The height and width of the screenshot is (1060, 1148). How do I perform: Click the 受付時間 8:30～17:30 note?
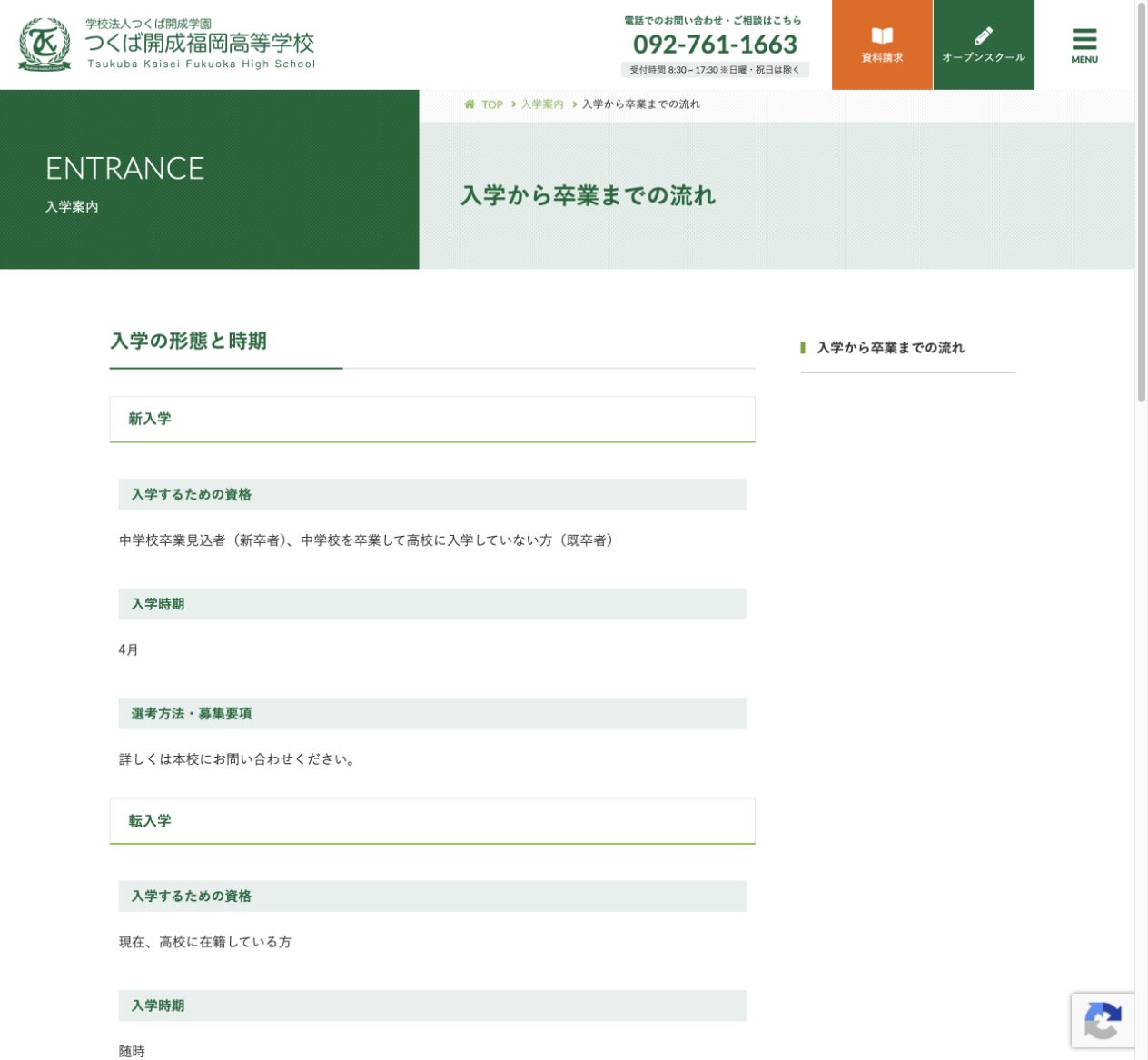pyautogui.click(x=715, y=70)
